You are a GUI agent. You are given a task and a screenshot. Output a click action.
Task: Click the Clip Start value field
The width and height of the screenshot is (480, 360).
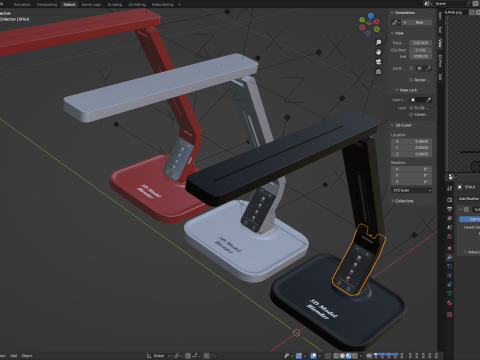421,50
